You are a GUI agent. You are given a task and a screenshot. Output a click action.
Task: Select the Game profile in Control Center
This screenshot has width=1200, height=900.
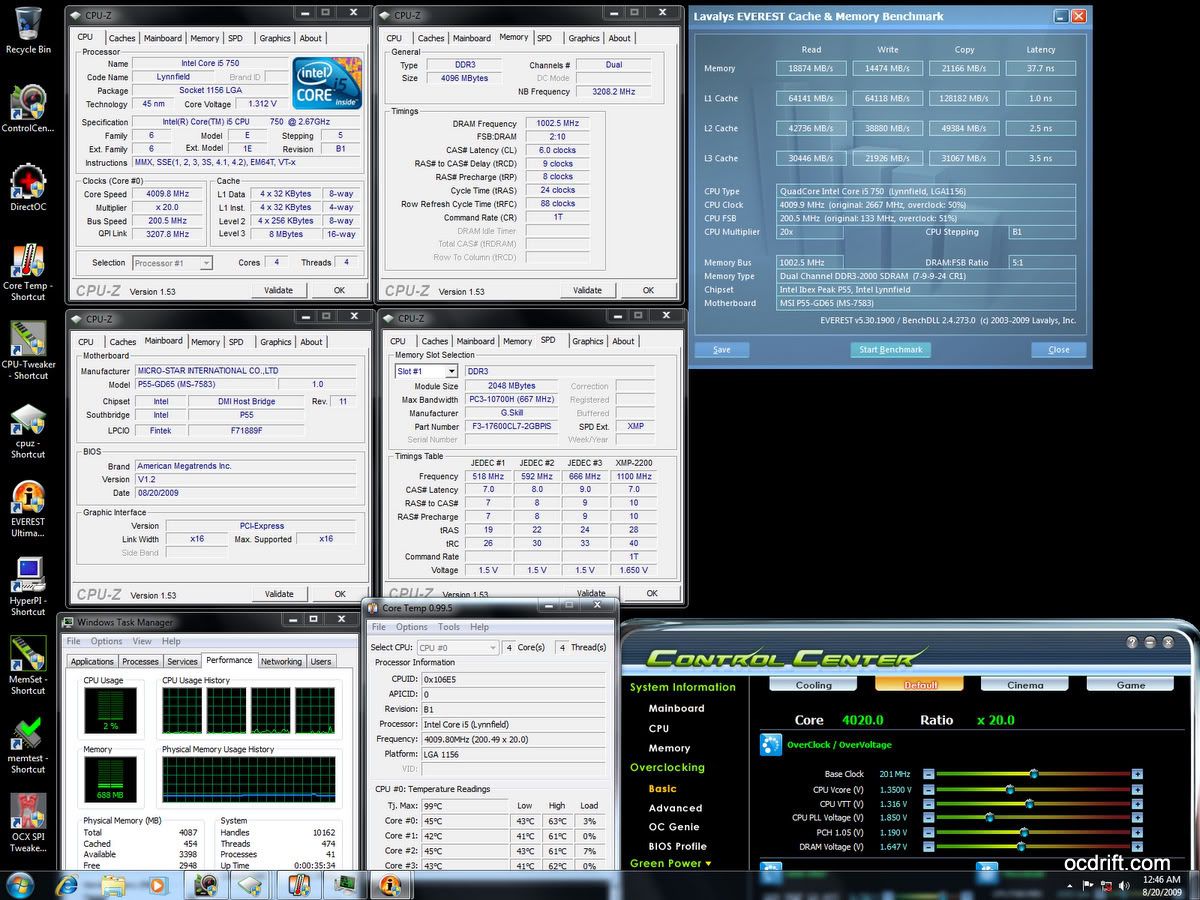pos(1130,685)
